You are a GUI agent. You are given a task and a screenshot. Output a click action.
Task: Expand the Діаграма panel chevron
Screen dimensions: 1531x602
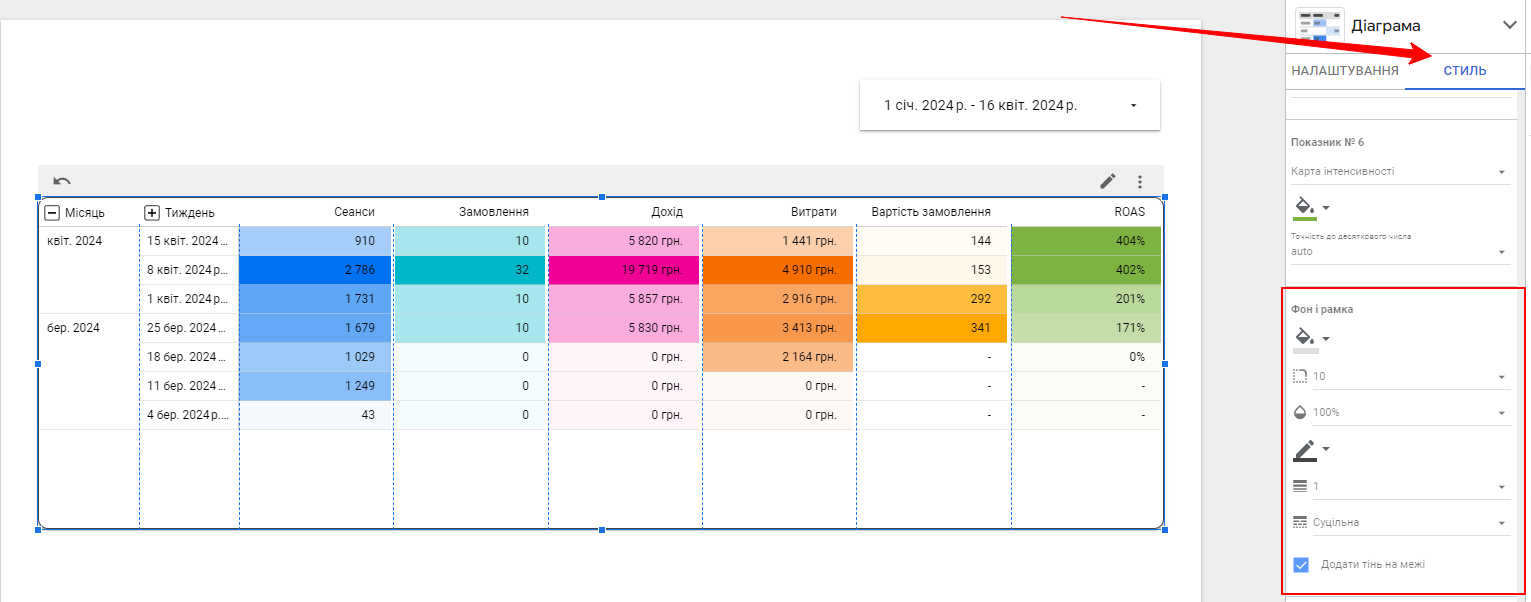(1509, 26)
